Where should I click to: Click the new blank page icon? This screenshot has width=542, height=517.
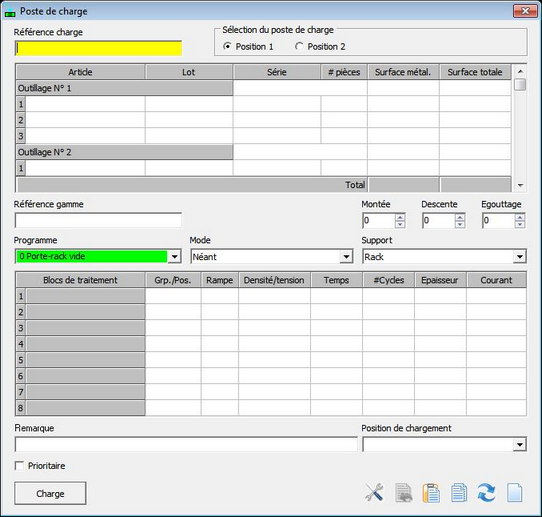click(514, 492)
